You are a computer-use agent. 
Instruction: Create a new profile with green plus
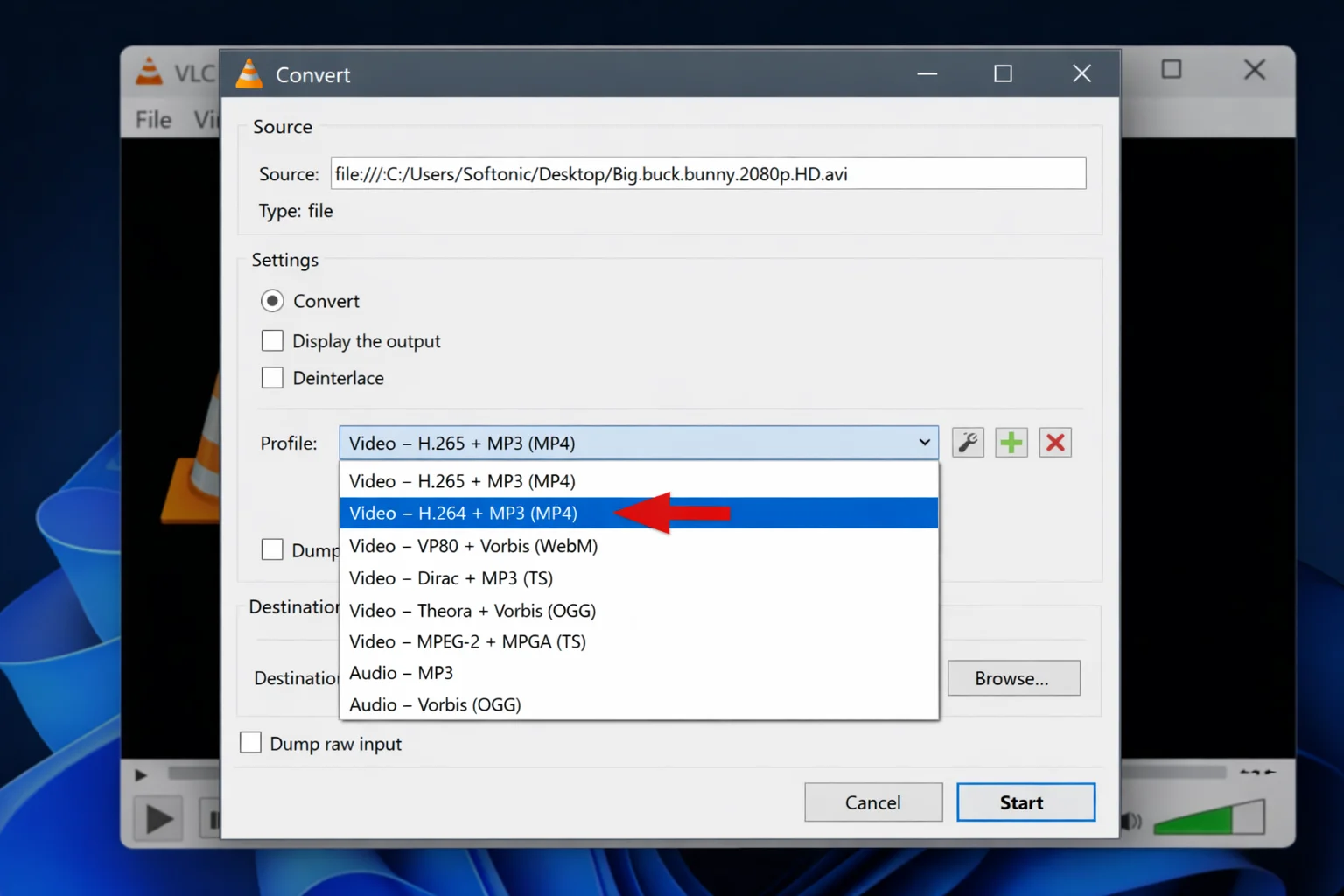pos(1011,443)
